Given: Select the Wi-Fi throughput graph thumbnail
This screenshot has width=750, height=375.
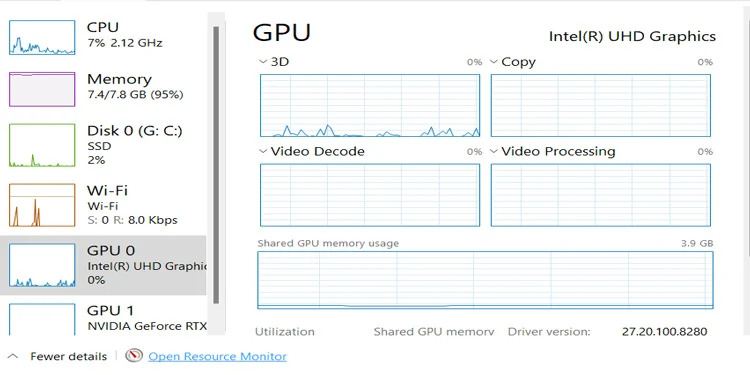Looking at the screenshot, I should click(42, 205).
